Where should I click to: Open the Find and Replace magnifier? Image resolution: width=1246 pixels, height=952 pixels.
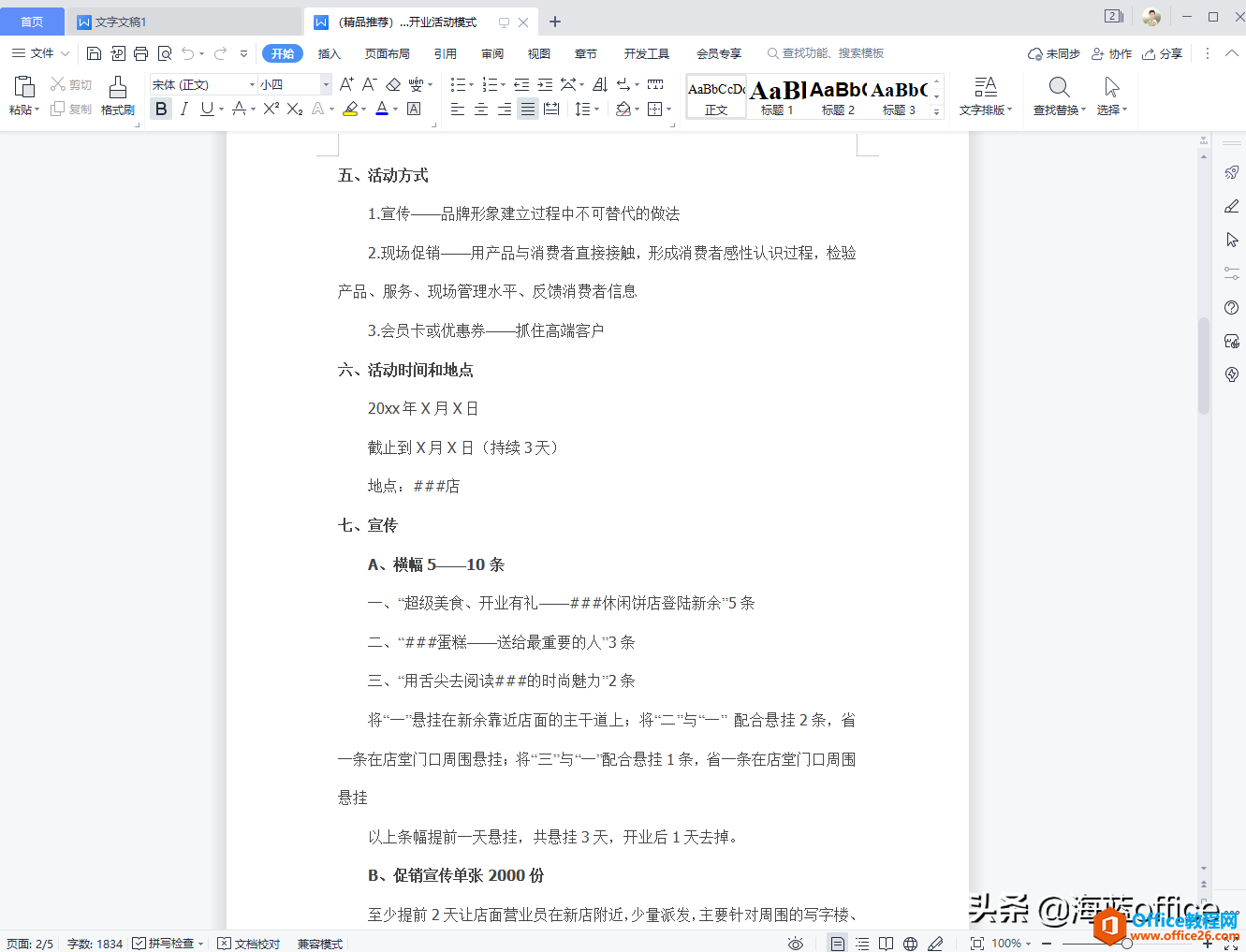1059,87
